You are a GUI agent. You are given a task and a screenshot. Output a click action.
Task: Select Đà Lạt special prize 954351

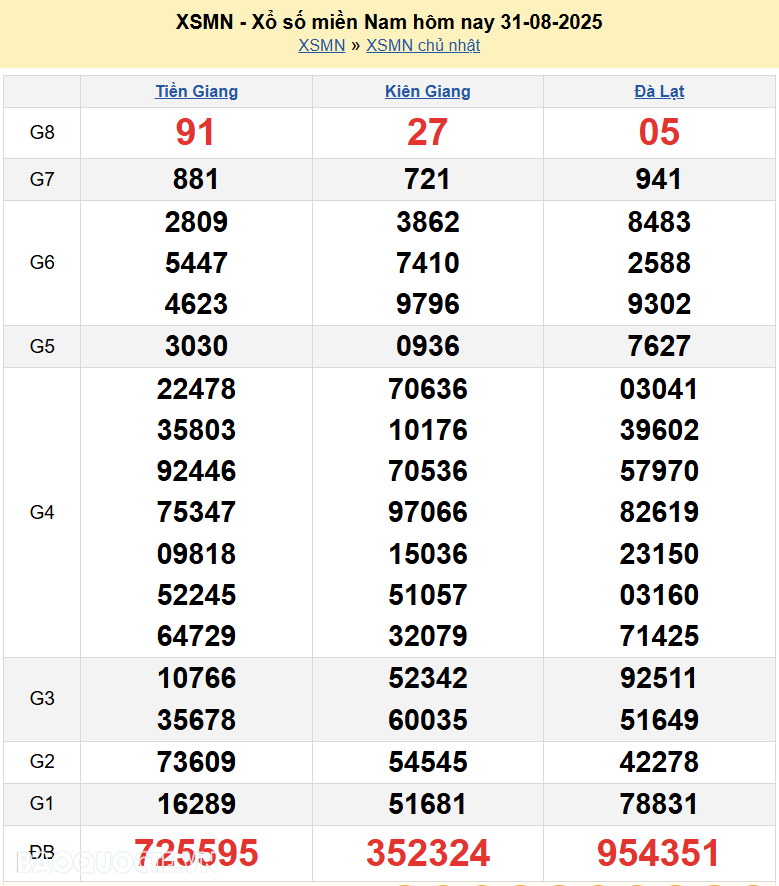coord(658,853)
